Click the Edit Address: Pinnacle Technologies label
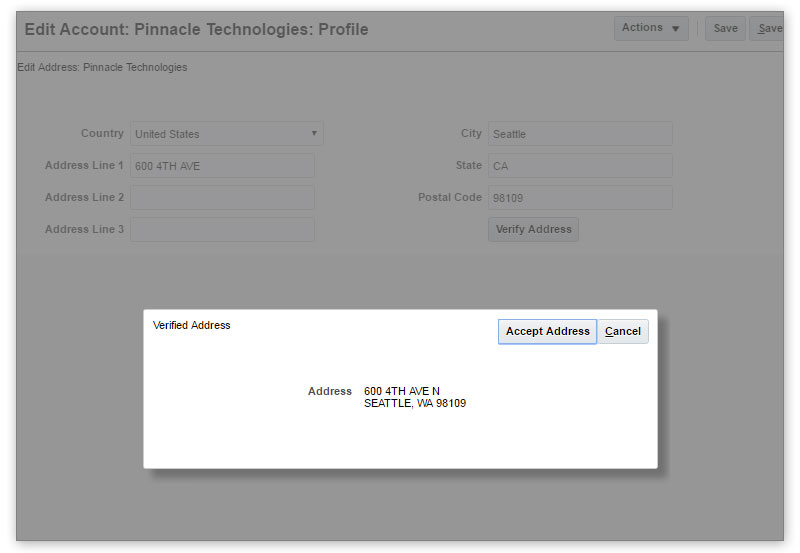800x553 pixels. (x=102, y=68)
